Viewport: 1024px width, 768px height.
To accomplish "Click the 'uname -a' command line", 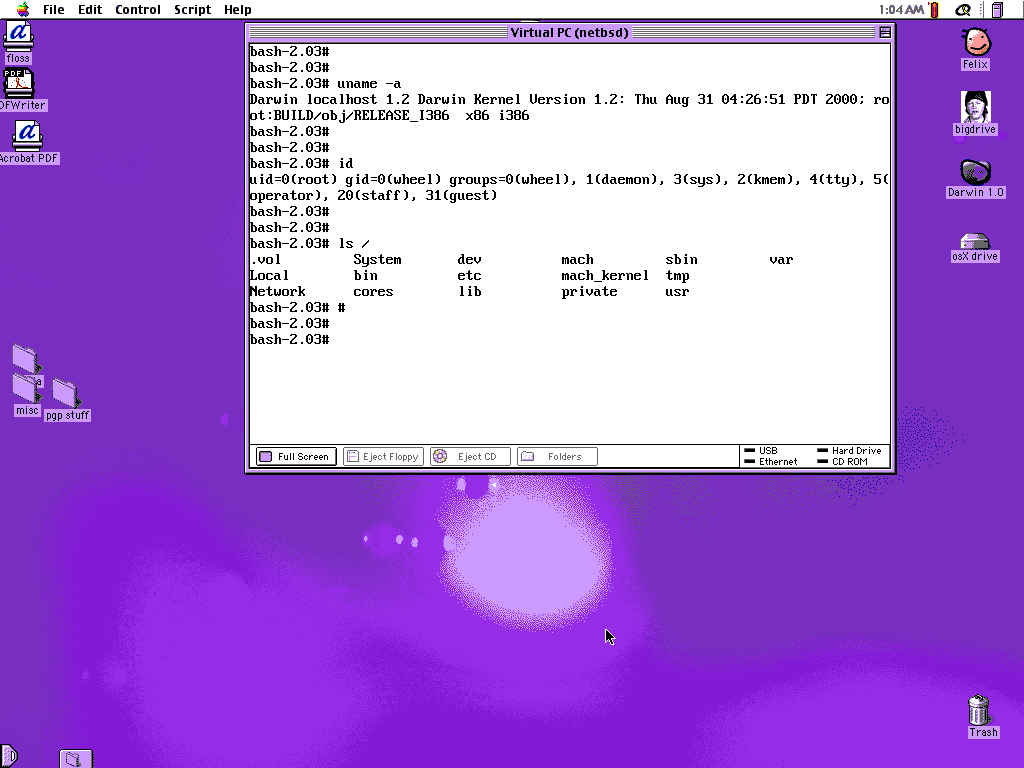I will 325,84.
